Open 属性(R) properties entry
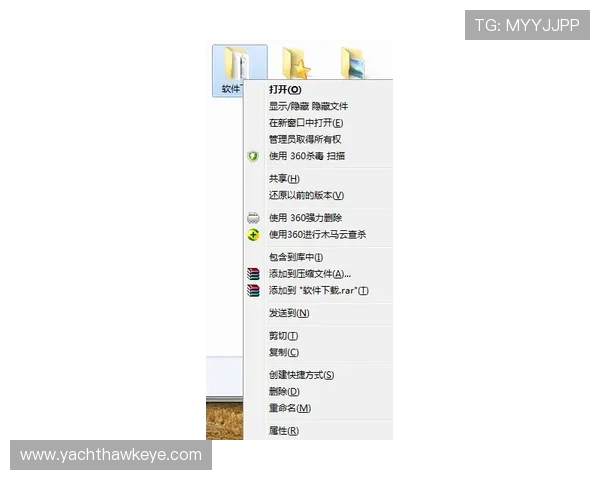The height and width of the screenshot is (480, 600). point(284,431)
